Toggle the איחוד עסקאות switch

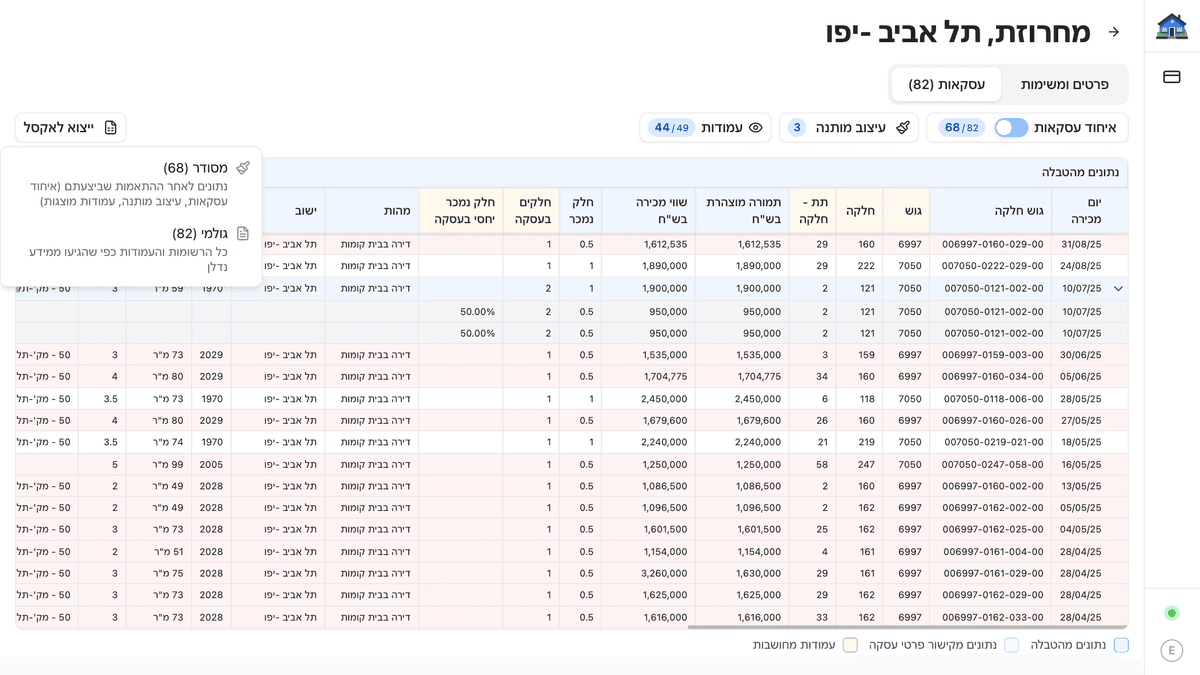[x=1011, y=128]
